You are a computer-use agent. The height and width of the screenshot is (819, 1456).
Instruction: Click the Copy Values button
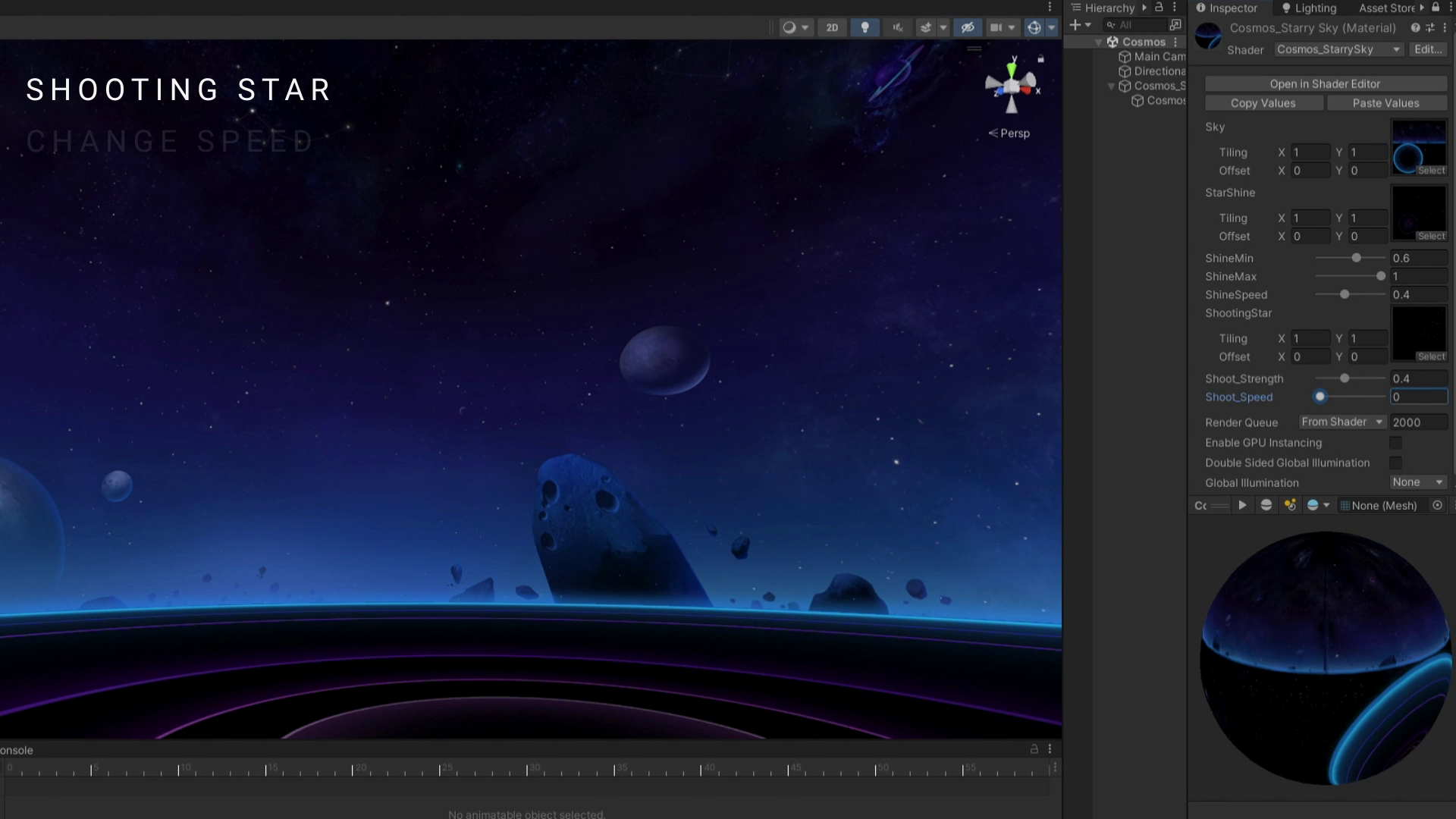coord(1263,103)
